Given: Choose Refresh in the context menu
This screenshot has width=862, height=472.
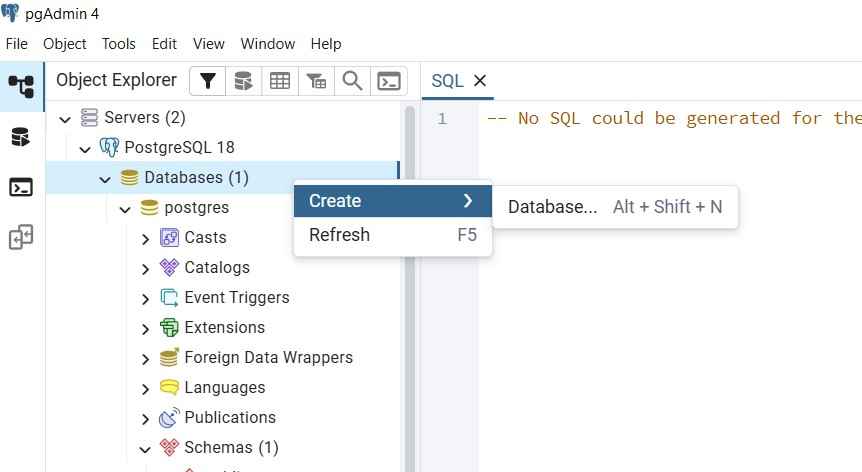Looking at the screenshot, I should (393, 235).
